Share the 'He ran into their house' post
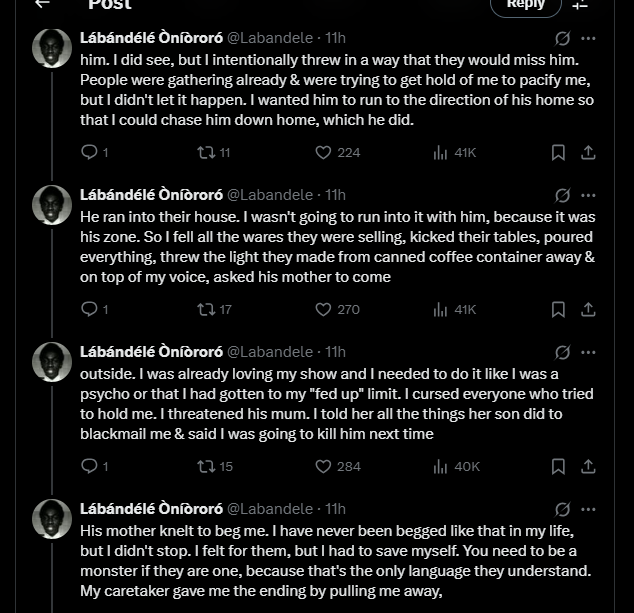Image resolution: width=634 pixels, height=613 pixels. click(589, 310)
